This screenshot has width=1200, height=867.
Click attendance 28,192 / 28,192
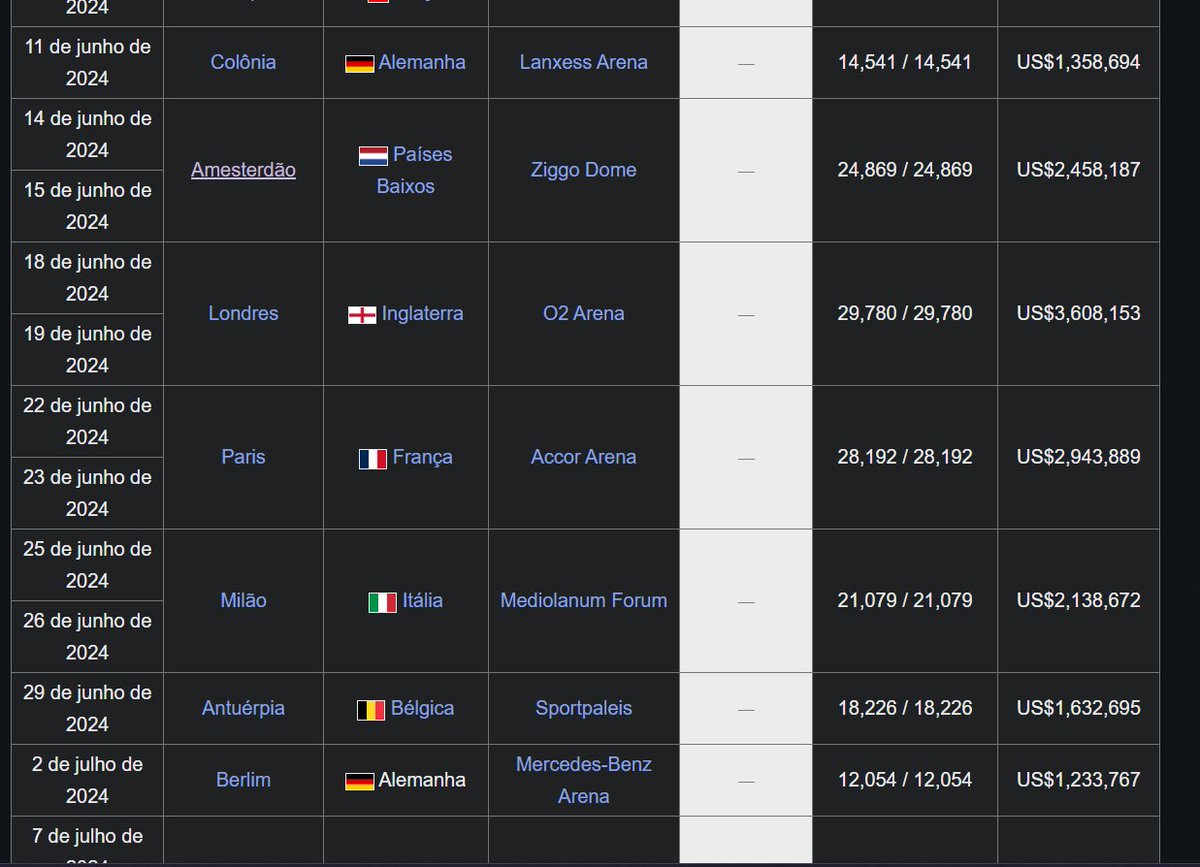(x=905, y=457)
